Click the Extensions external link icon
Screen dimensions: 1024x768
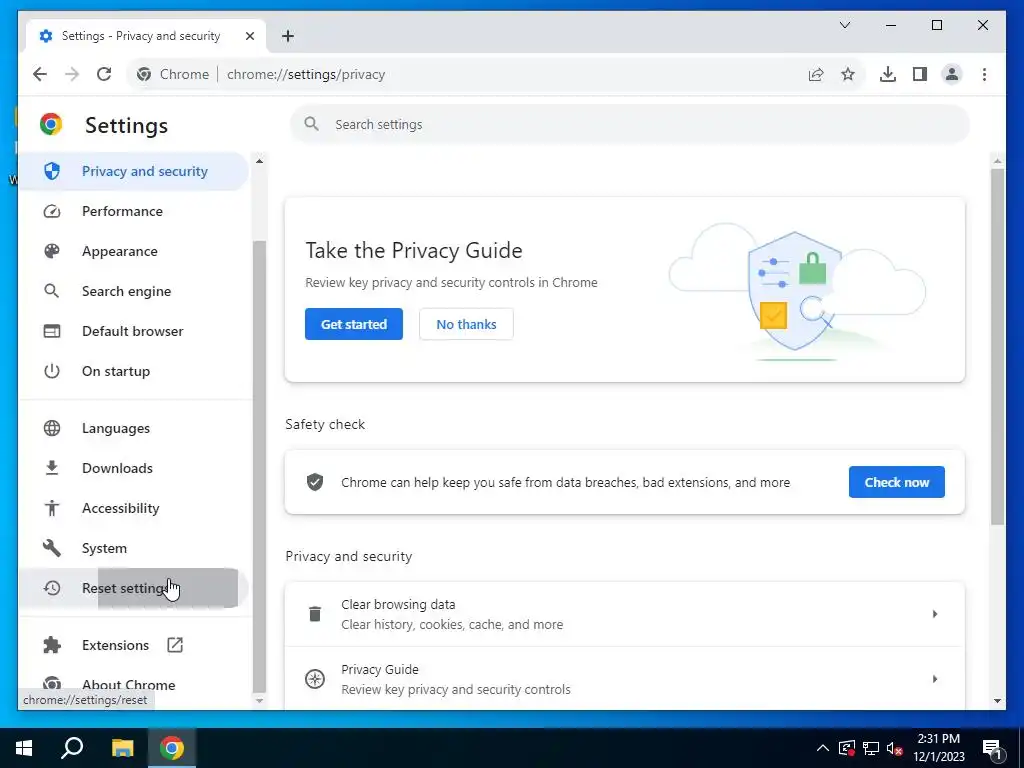pos(175,645)
